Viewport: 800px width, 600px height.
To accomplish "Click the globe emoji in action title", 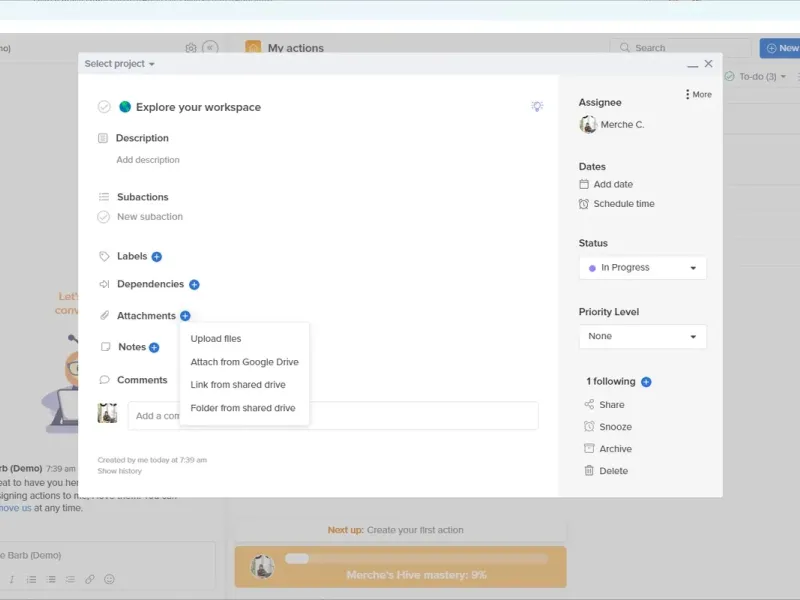I will point(125,107).
